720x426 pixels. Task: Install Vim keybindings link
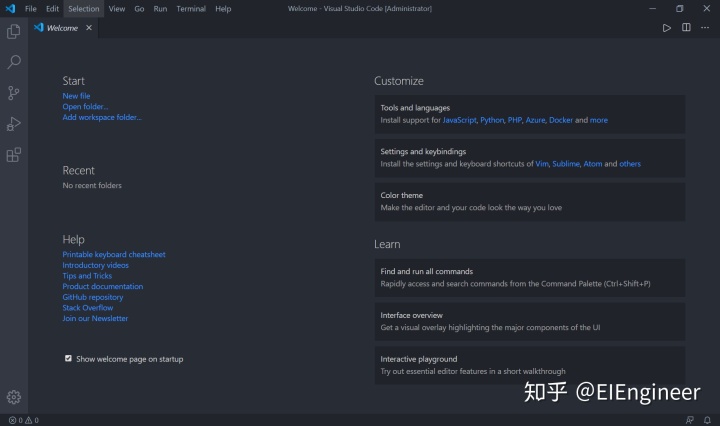(x=542, y=164)
